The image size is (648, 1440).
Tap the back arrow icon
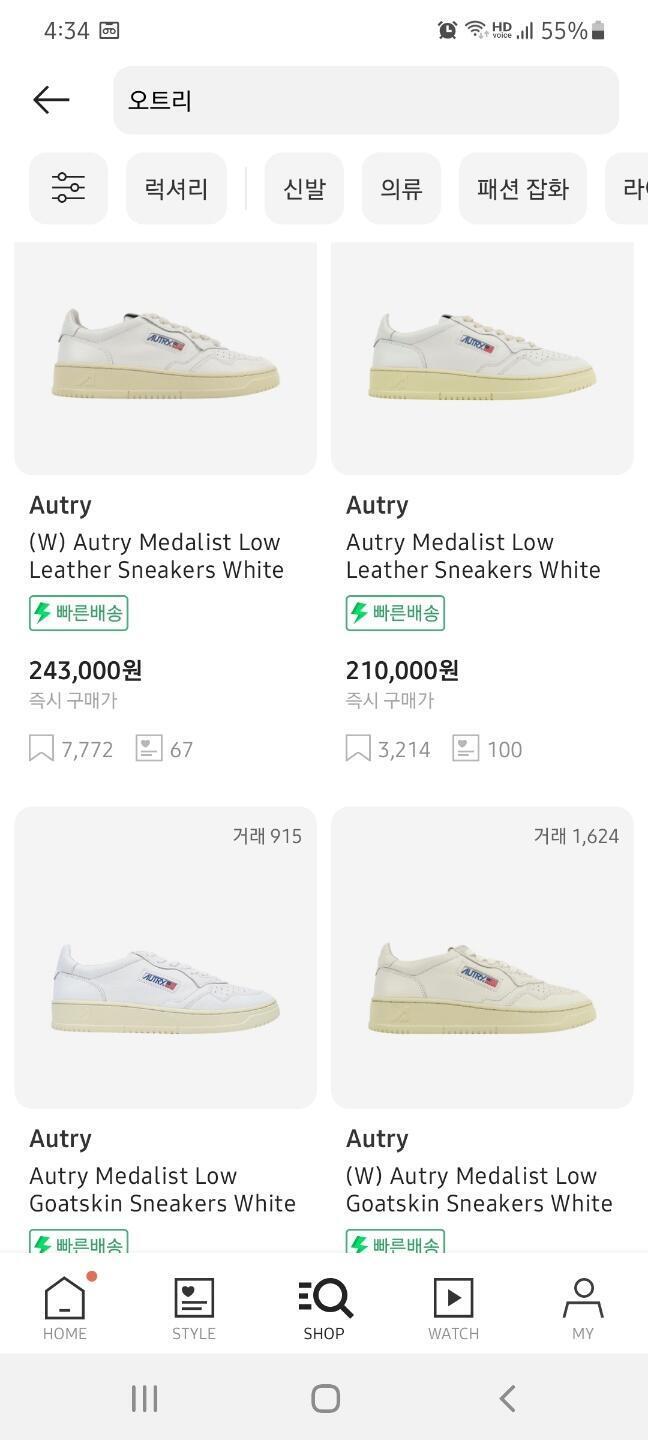[51, 100]
